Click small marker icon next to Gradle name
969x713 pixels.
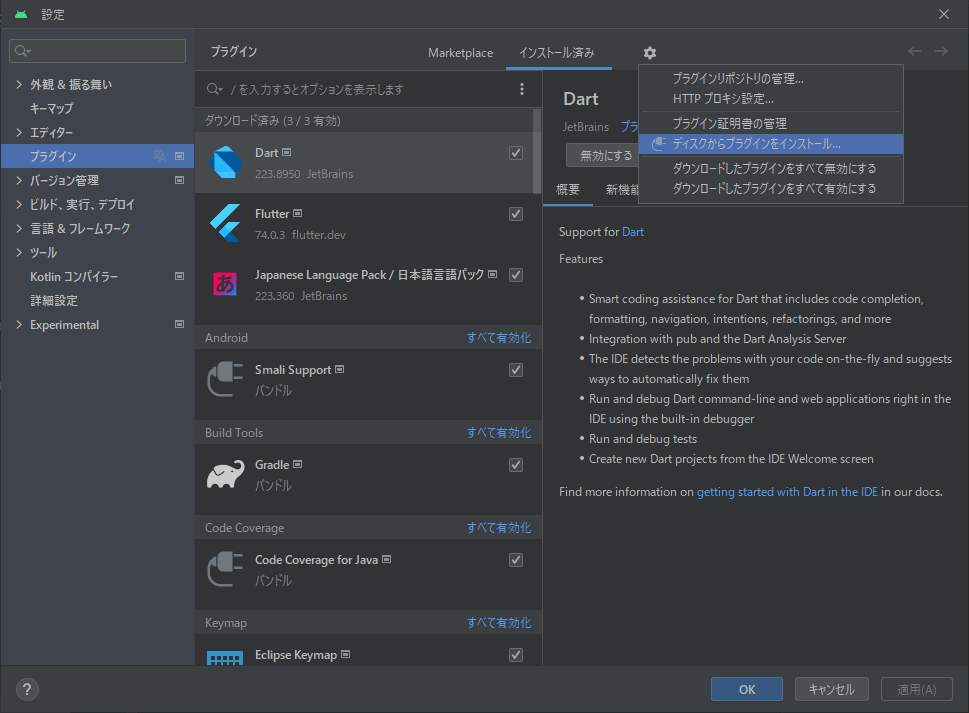[x=297, y=464]
